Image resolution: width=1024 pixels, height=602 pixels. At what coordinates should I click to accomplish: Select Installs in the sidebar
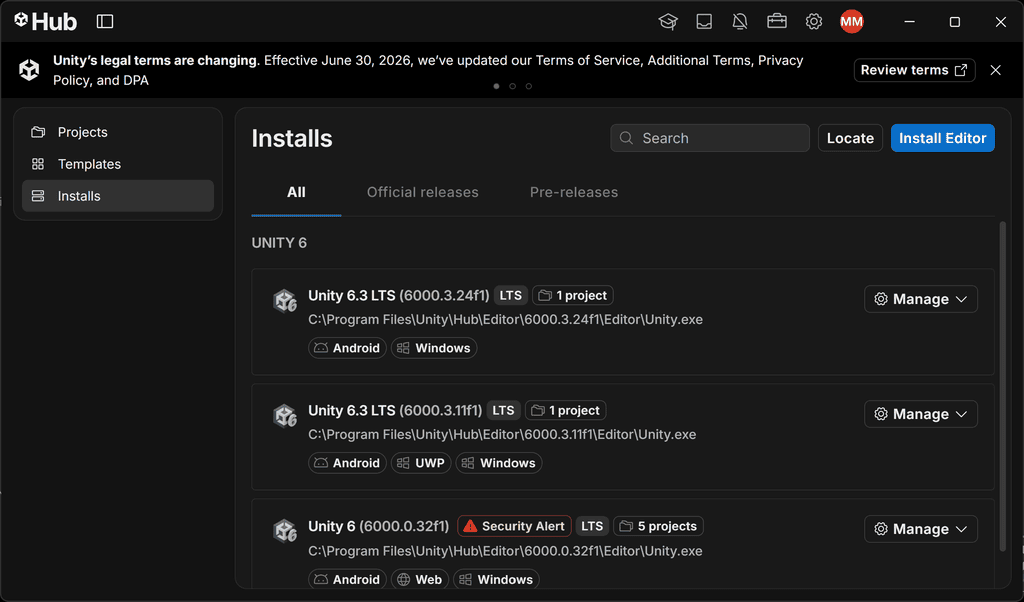click(x=118, y=196)
